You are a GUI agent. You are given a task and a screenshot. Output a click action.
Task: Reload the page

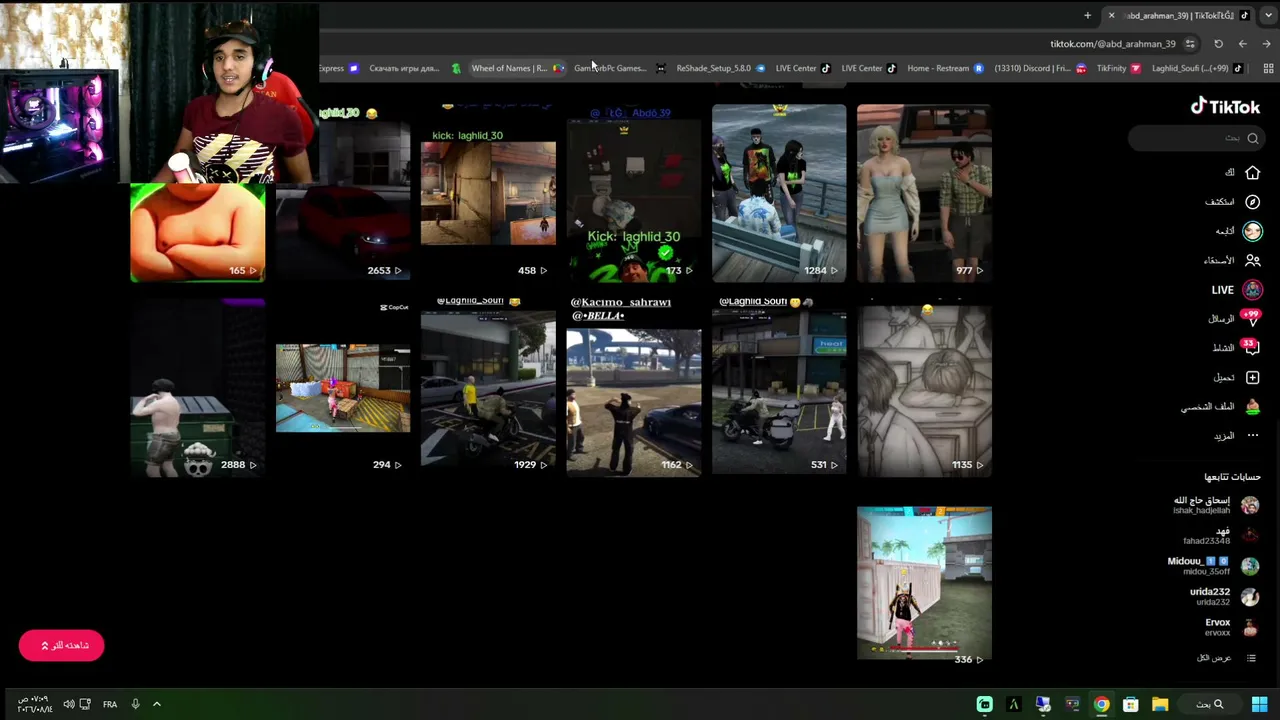click(1218, 44)
